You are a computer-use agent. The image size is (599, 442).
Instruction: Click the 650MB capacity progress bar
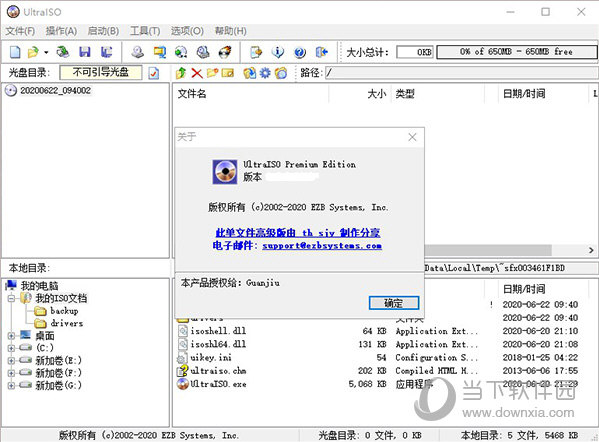pyautogui.click(x=516, y=52)
